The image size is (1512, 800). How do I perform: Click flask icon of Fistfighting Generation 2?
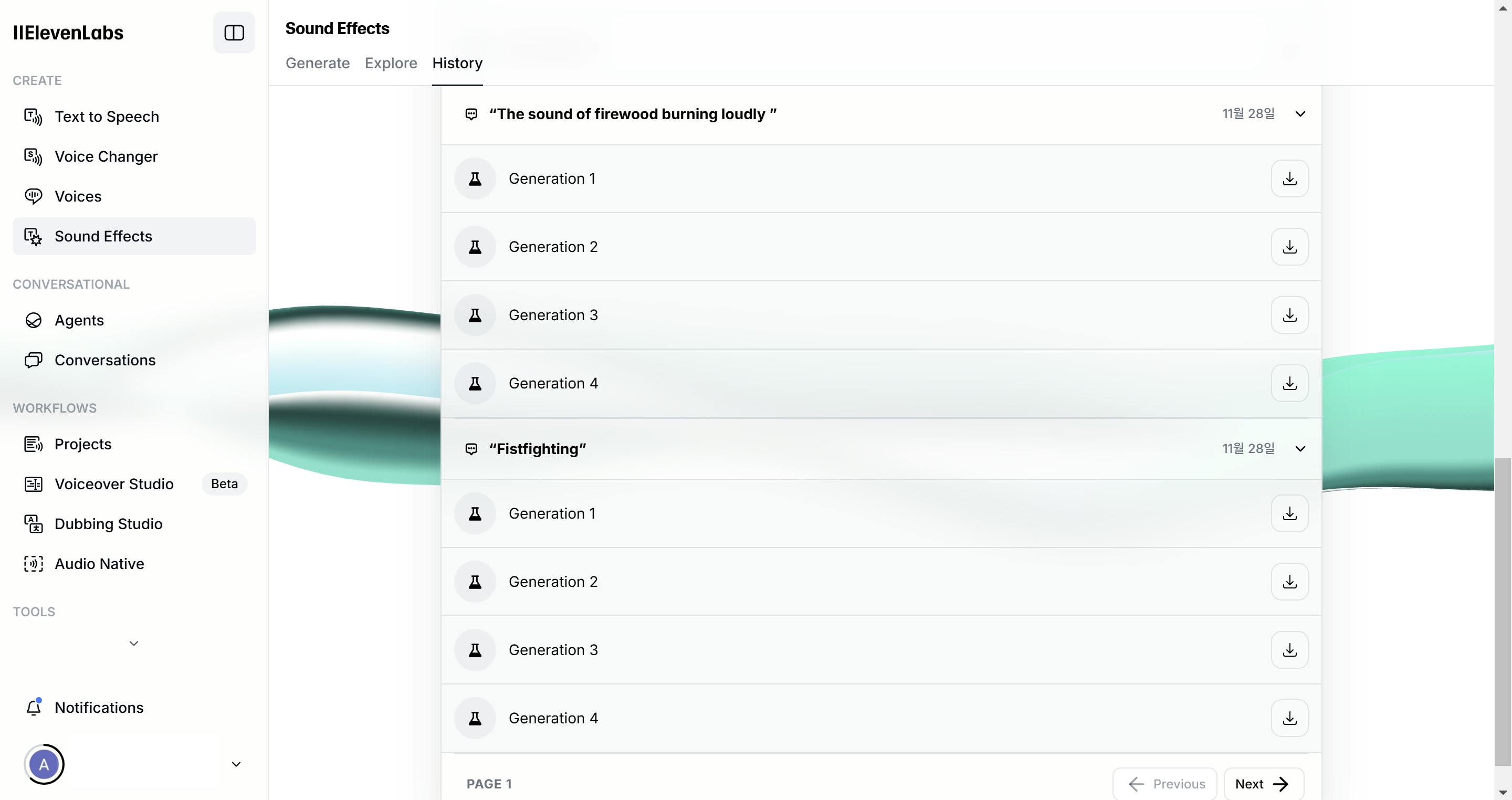(x=475, y=582)
